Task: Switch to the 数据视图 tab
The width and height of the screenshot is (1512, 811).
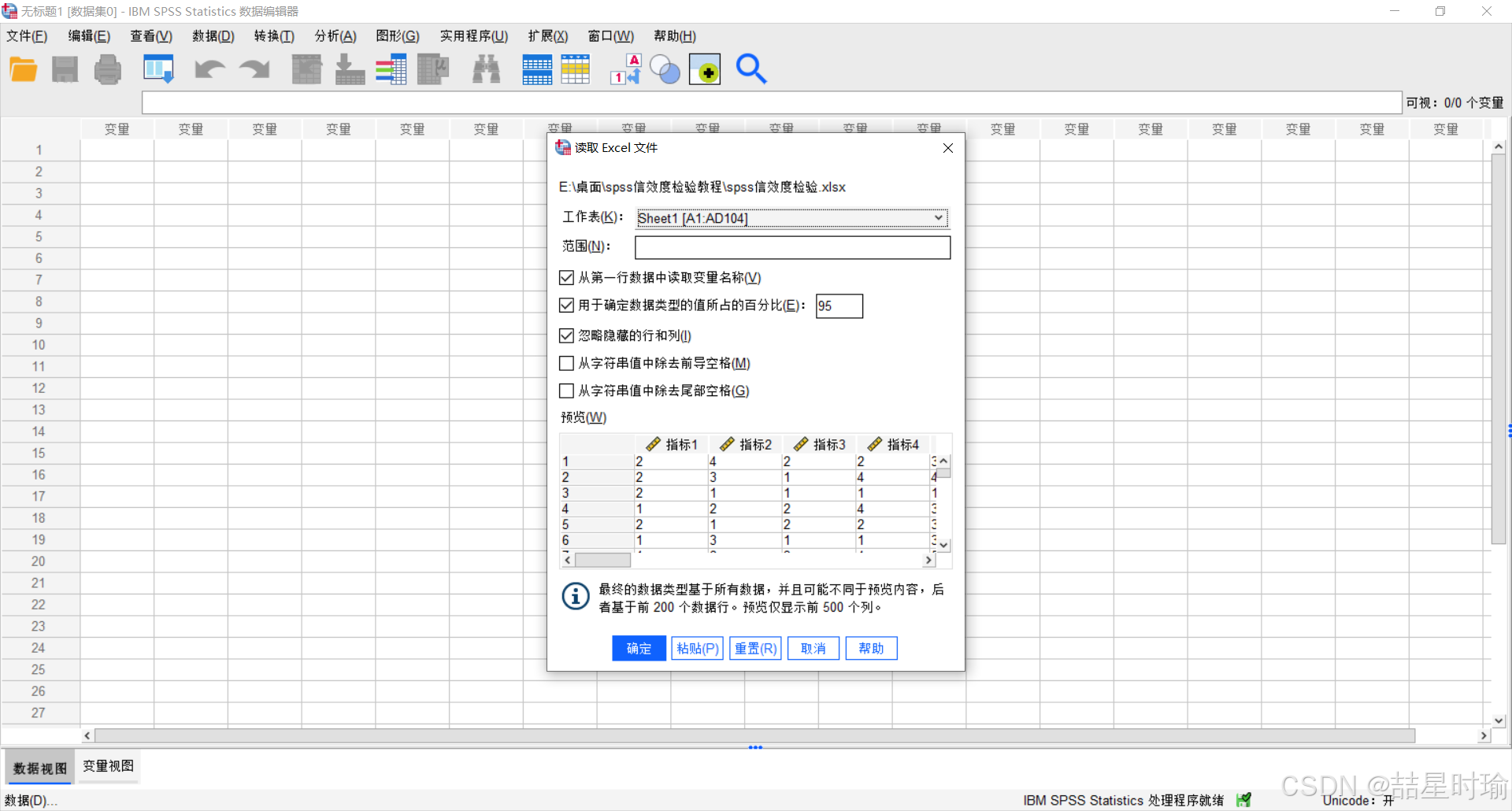Action: pos(40,768)
